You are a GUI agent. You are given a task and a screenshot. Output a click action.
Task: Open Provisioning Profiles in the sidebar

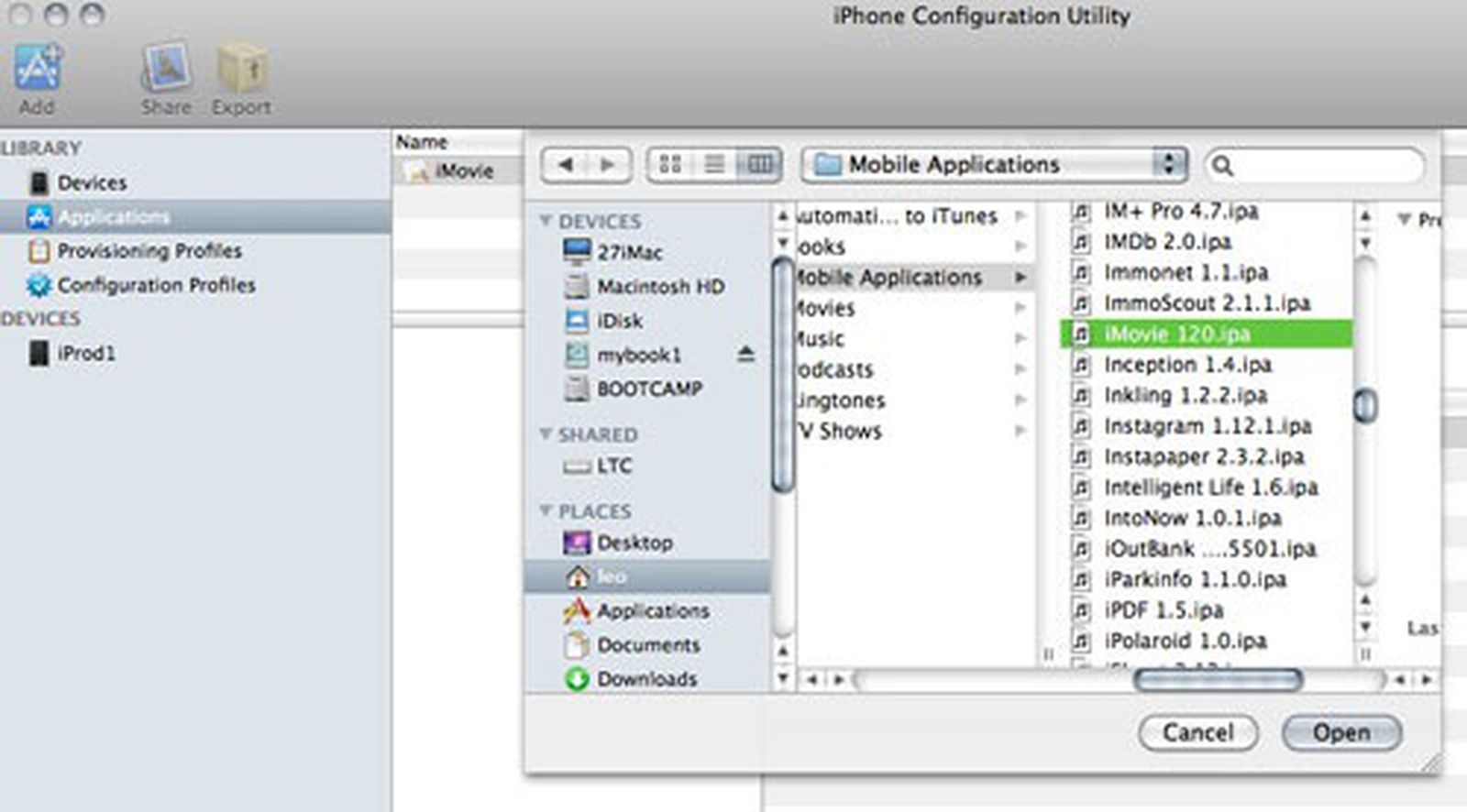tap(149, 250)
